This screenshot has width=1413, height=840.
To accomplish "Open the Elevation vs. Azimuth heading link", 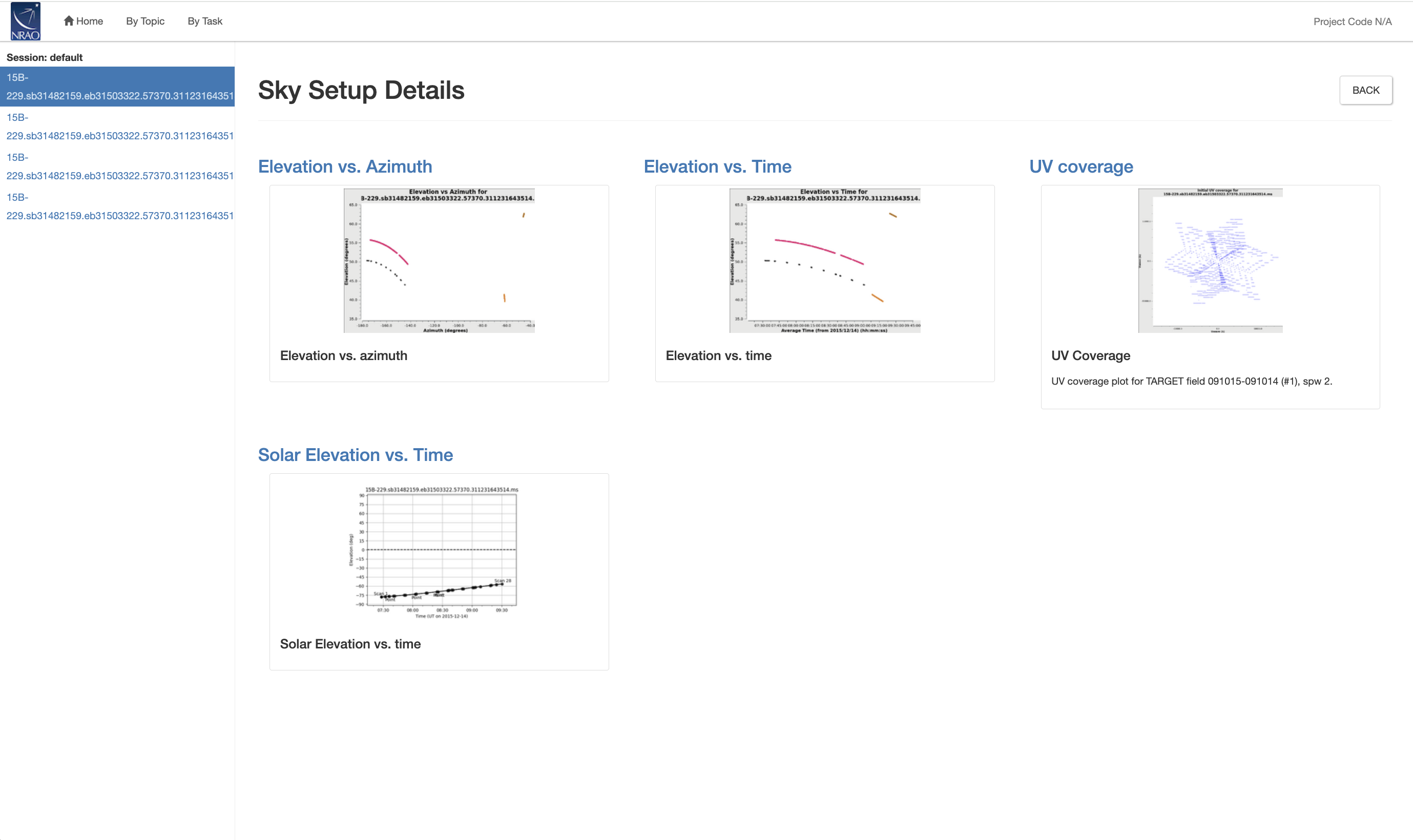I will [345, 166].
